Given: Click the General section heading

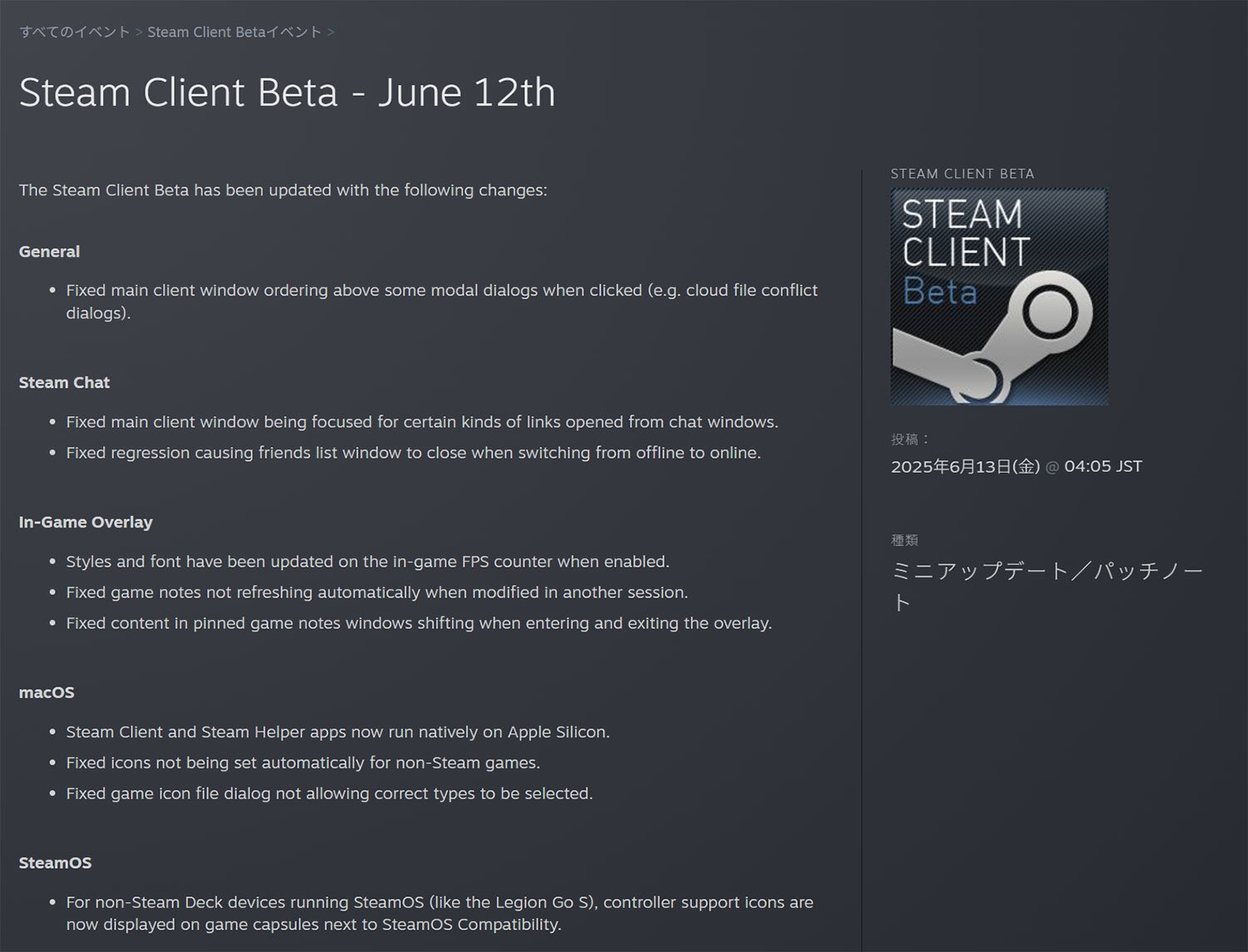Looking at the screenshot, I should click(50, 251).
